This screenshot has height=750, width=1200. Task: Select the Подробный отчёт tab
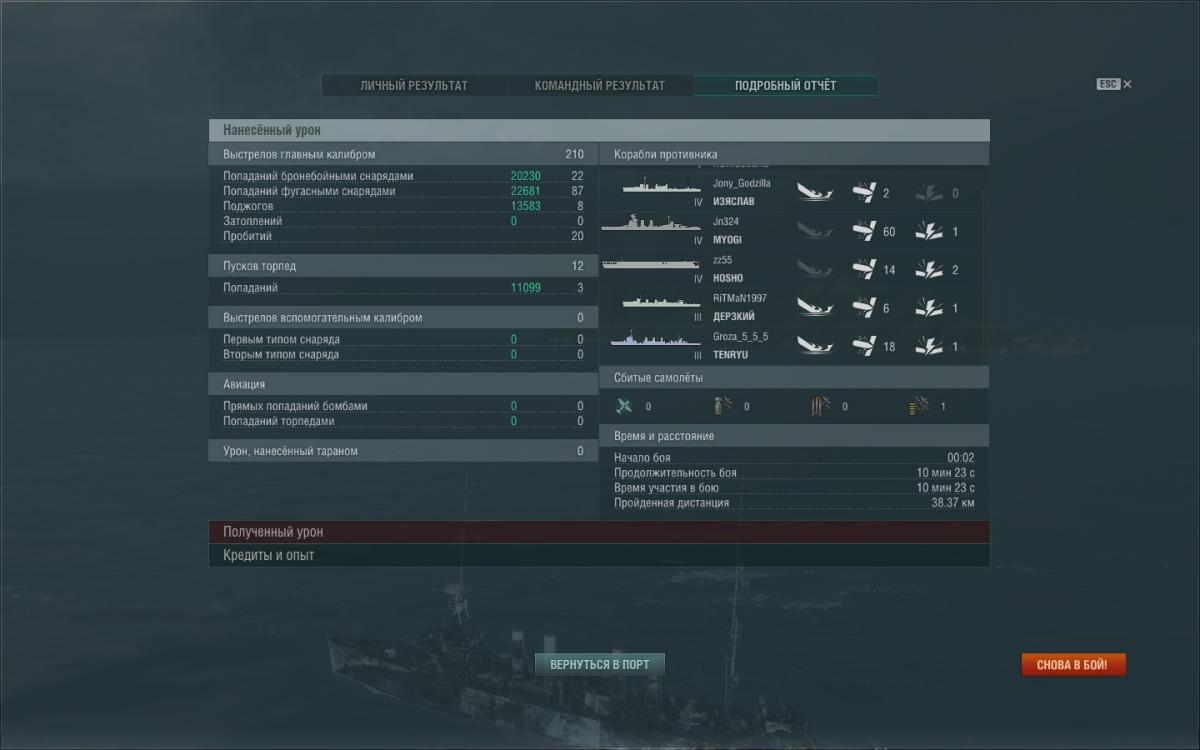click(785, 86)
